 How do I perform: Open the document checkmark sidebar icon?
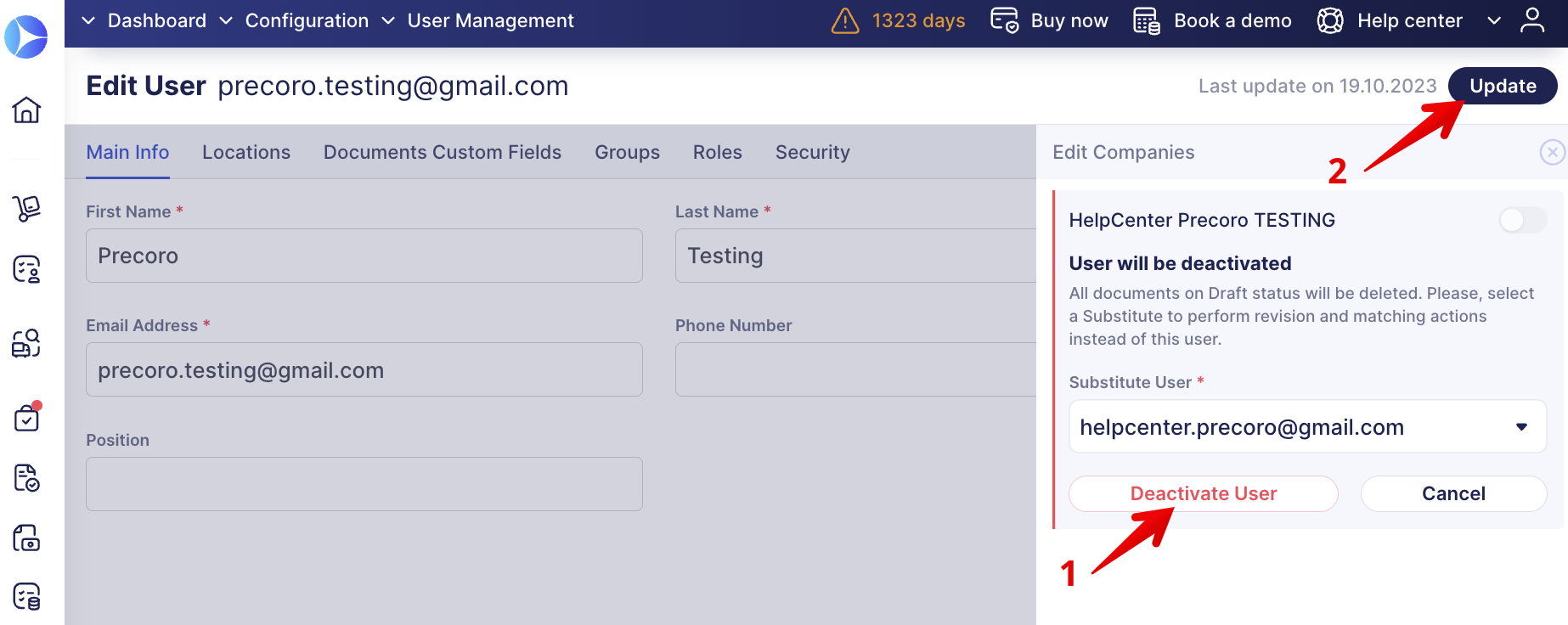click(x=26, y=478)
